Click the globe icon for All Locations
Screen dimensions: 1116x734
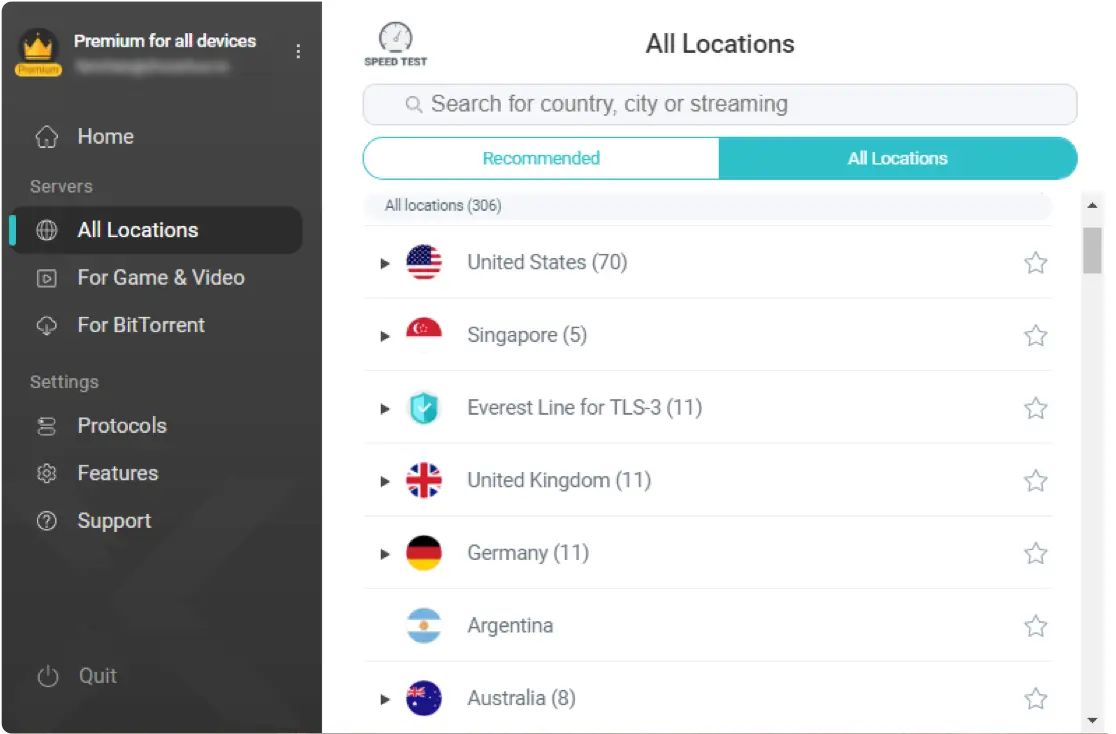click(x=47, y=230)
